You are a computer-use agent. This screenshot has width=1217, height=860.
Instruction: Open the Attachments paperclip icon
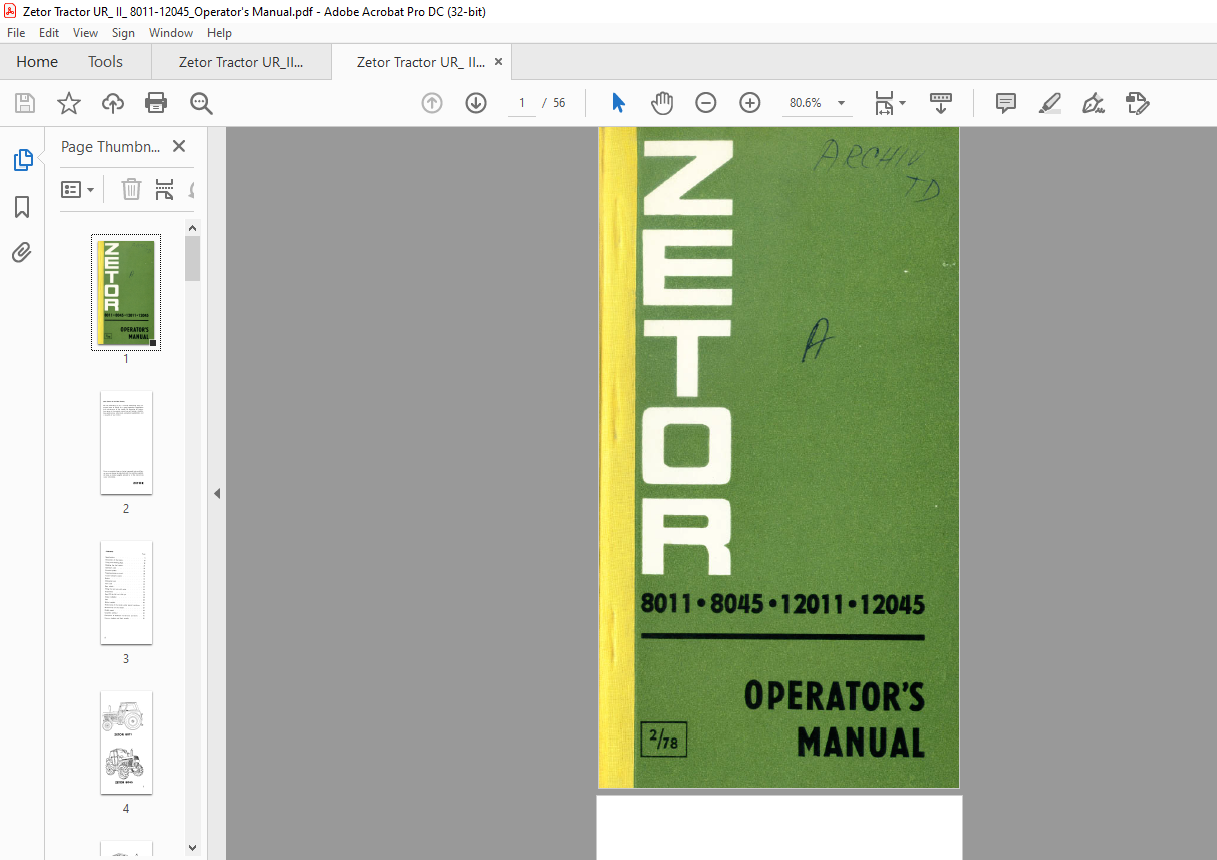click(22, 252)
